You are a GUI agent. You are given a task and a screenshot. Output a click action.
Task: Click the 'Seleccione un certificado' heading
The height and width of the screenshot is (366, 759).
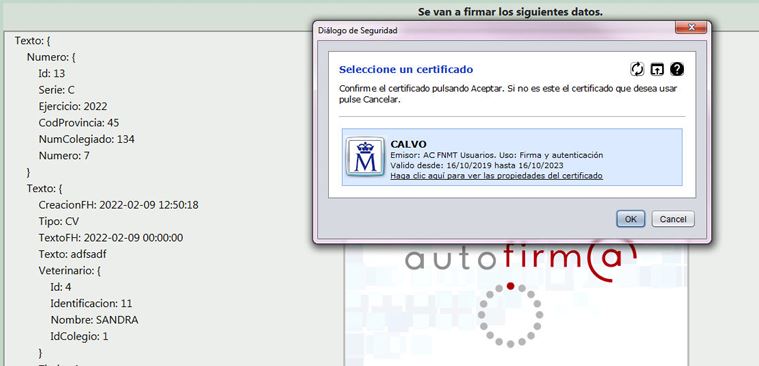406,69
